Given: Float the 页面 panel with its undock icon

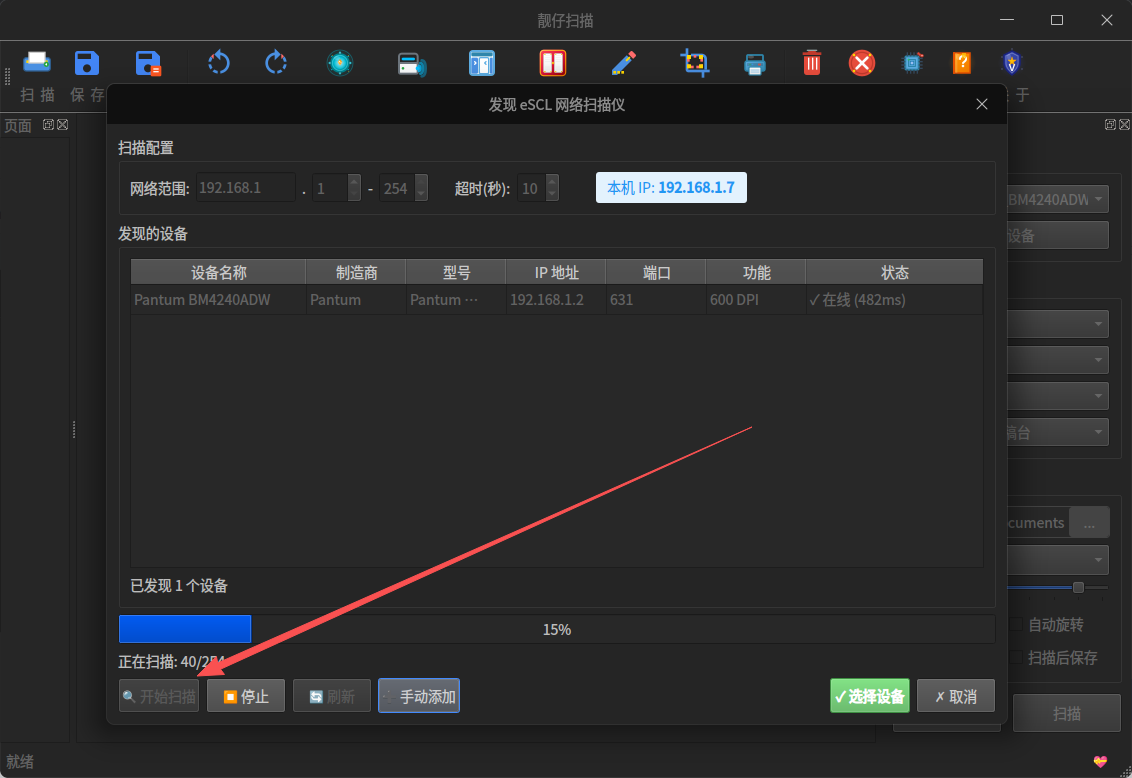Looking at the screenshot, I should (x=48, y=125).
